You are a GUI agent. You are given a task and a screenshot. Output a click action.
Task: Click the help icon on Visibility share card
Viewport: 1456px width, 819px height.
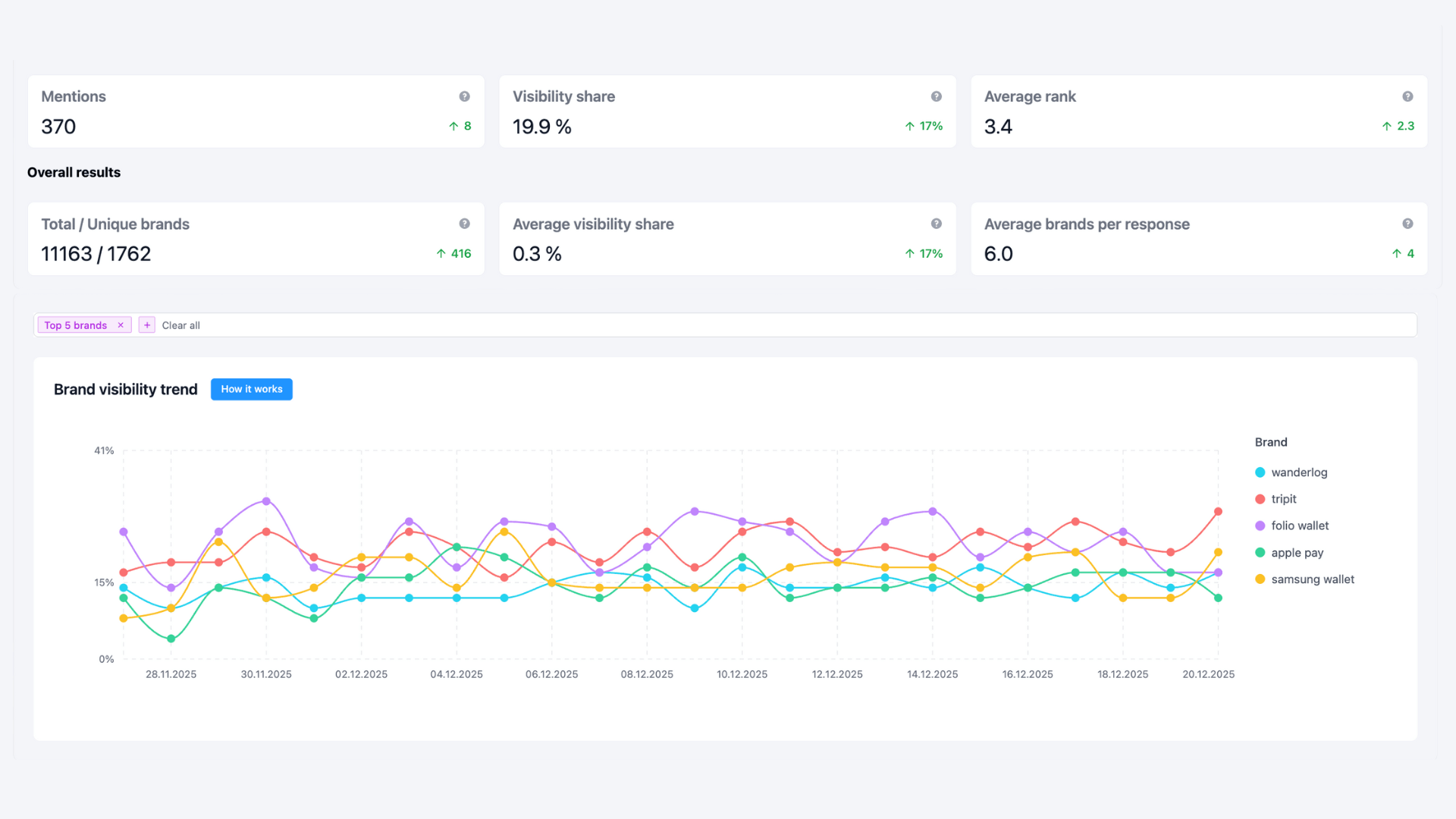click(x=936, y=96)
